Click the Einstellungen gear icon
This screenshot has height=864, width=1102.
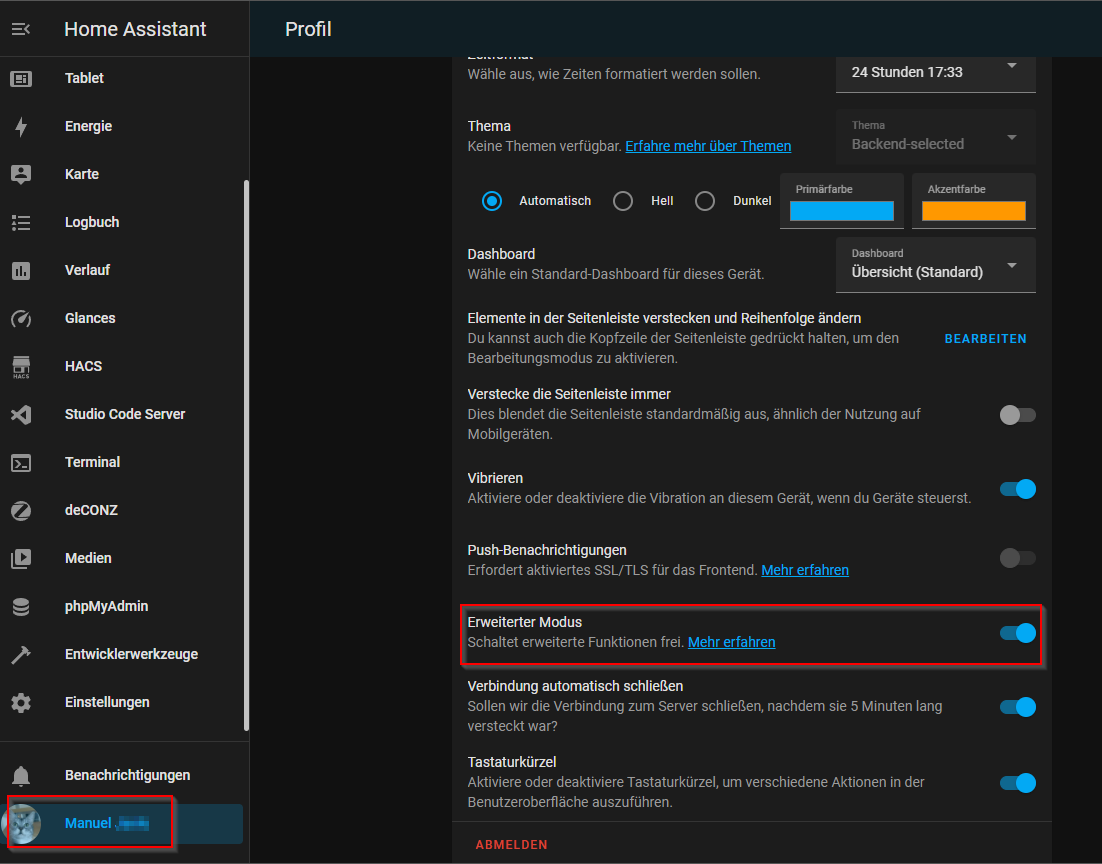pyautogui.click(x=21, y=702)
